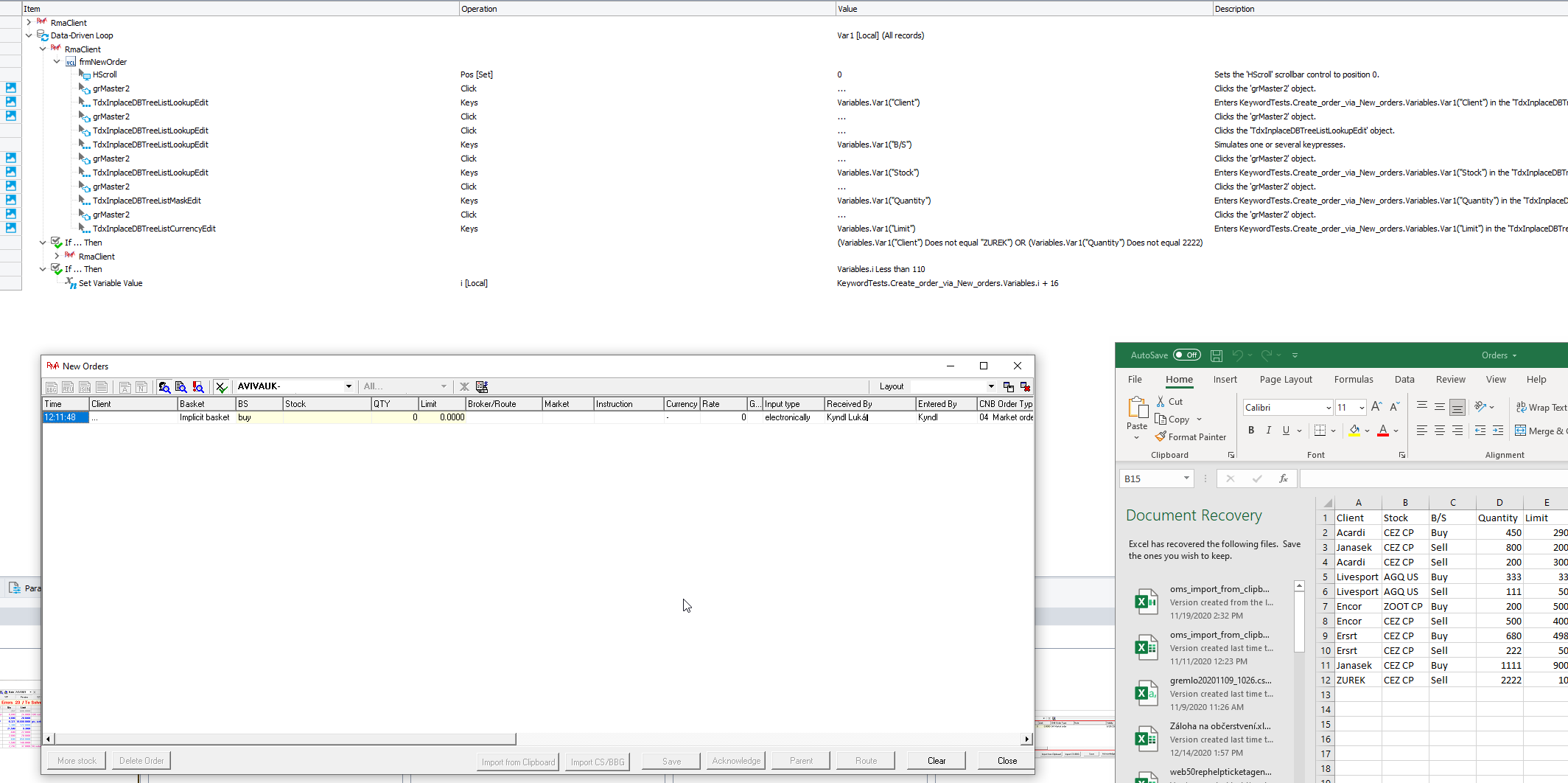Click the Excel Save icon
1568x783 pixels.
[1217, 355]
